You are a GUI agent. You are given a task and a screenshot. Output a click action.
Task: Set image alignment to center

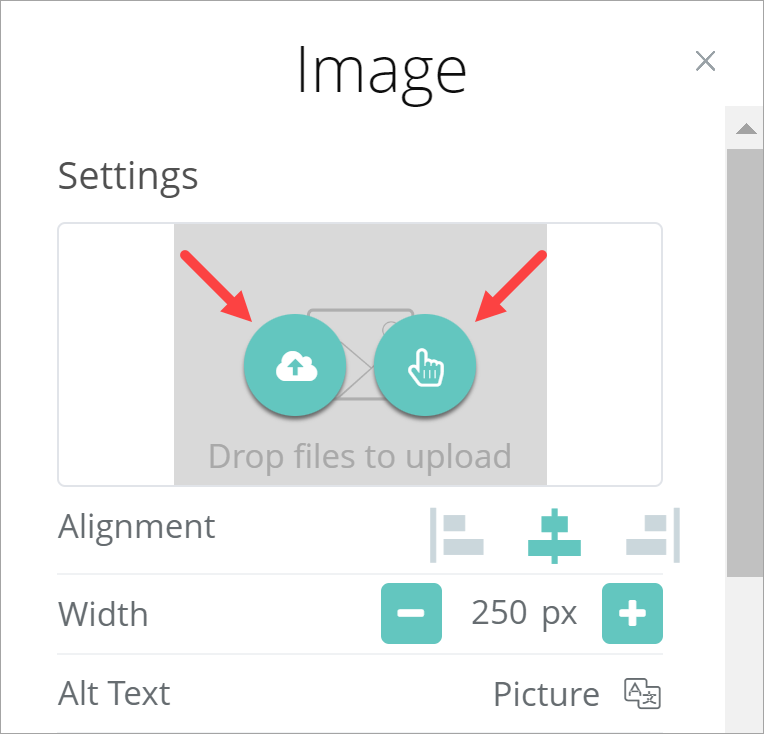(555, 534)
